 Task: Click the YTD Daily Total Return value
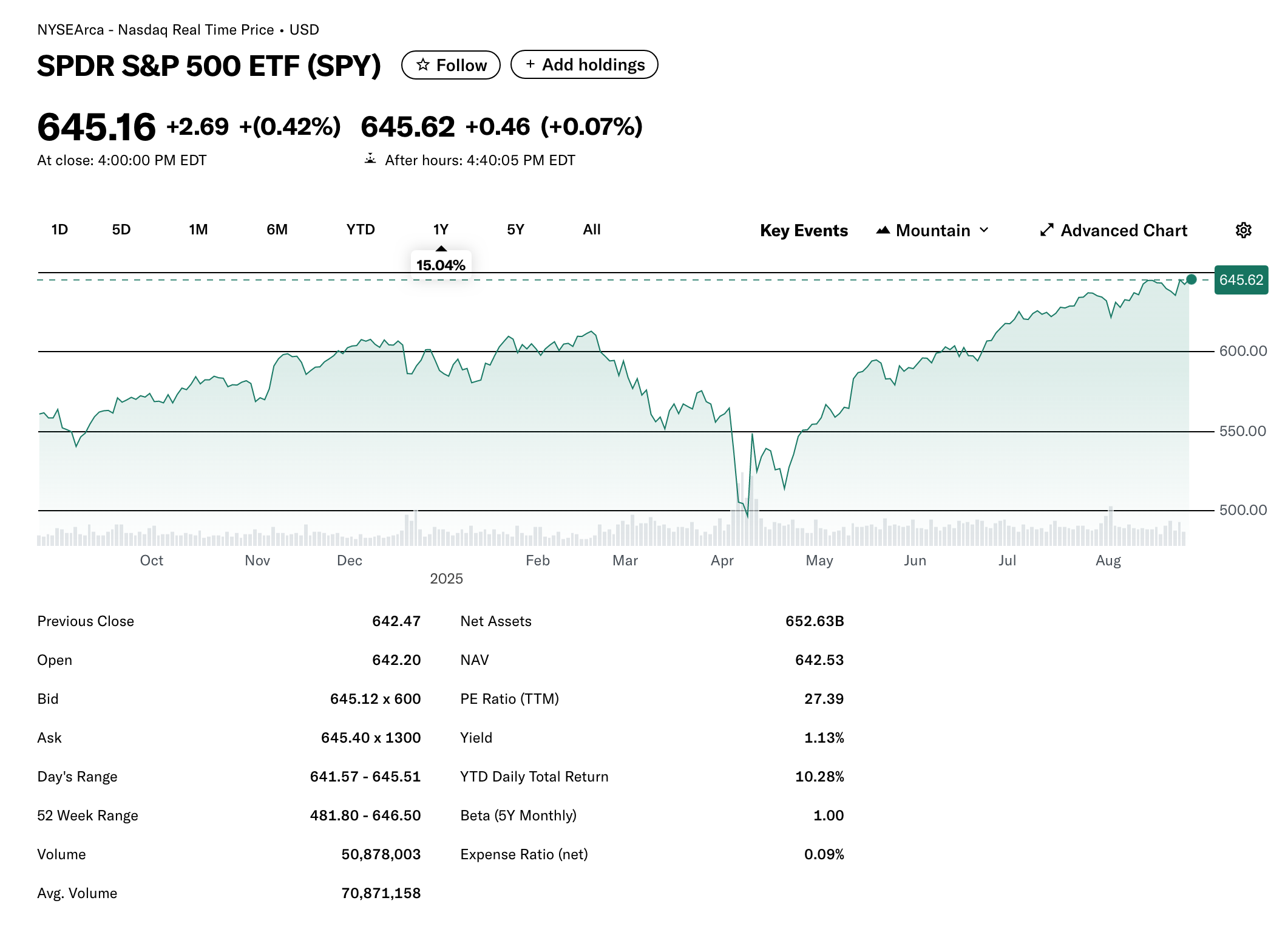pyautogui.click(x=819, y=777)
